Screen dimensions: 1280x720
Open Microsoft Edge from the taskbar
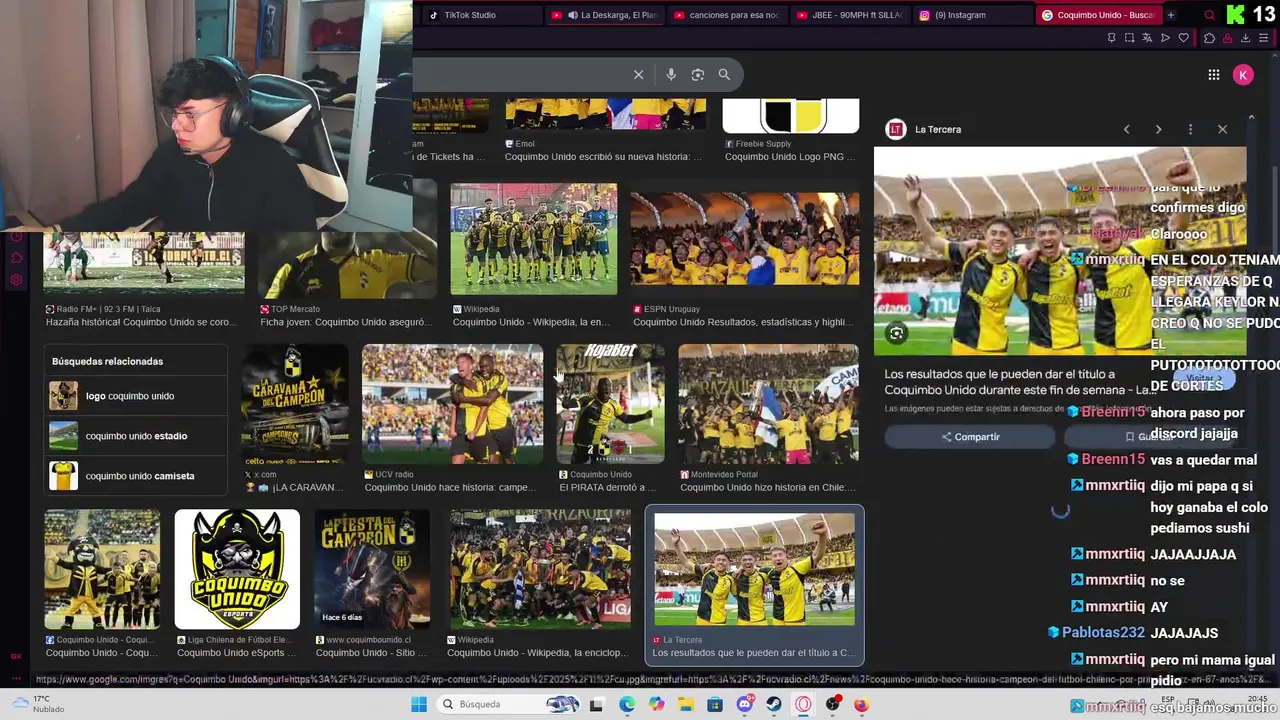(x=627, y=704)
